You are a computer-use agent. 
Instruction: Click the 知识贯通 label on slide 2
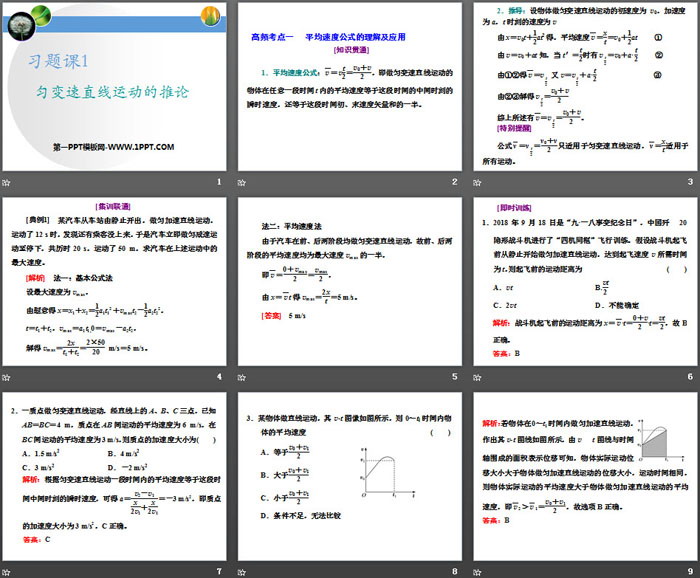[351, 50]
